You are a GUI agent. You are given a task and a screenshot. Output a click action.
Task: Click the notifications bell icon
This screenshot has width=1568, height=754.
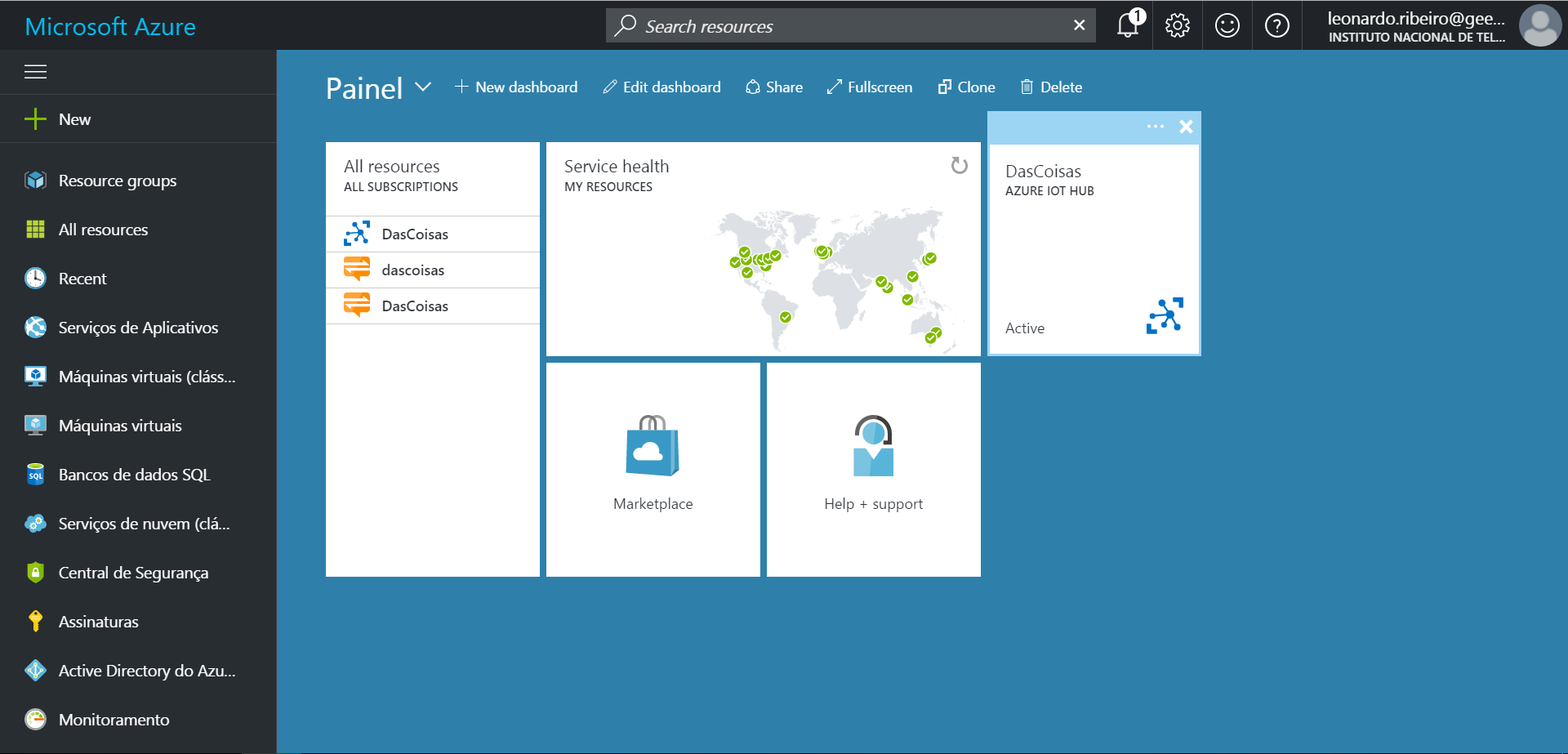[x=1127, y=25]
